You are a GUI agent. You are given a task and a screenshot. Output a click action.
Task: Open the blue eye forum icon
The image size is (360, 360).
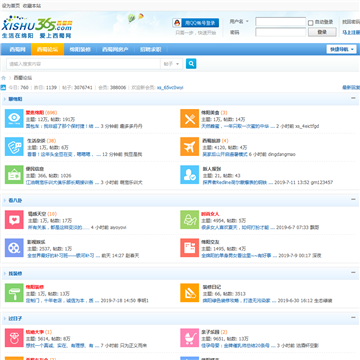[14, 118]
